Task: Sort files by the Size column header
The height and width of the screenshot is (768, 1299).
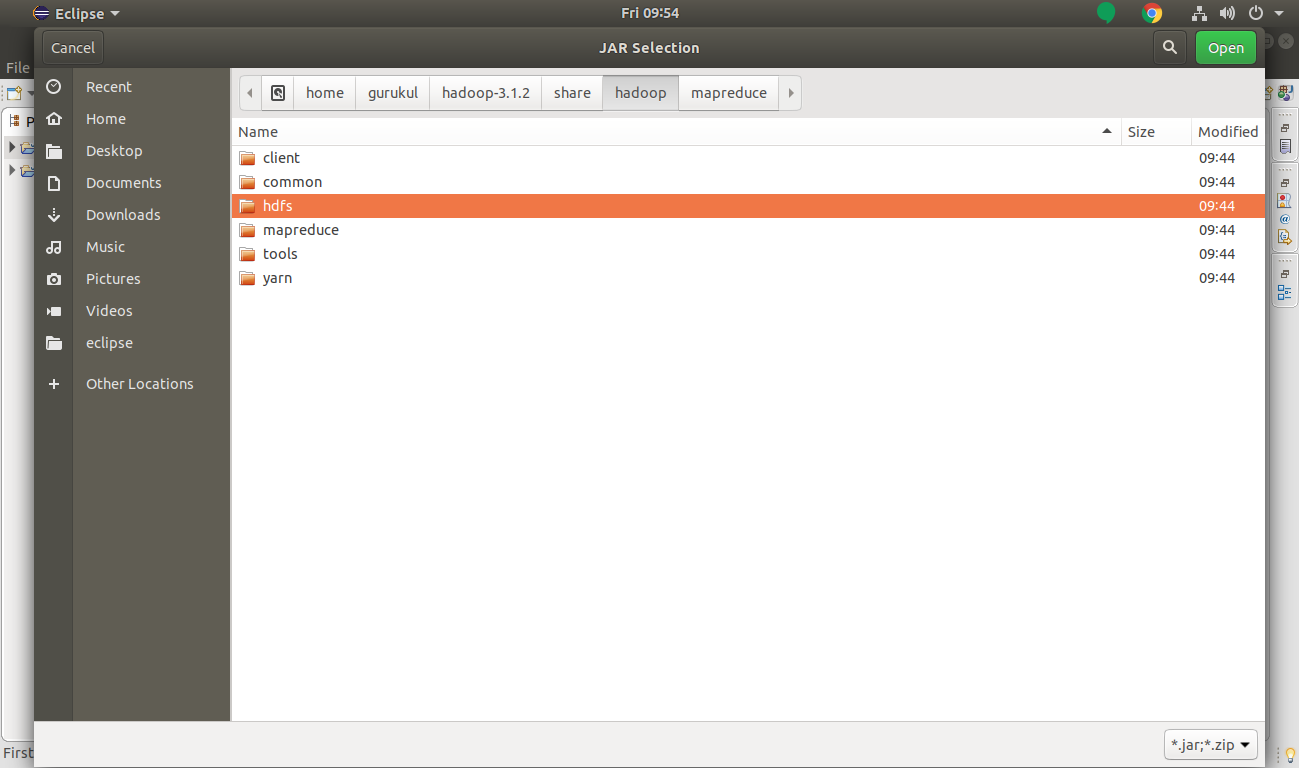Action: tap(1156, 132)
